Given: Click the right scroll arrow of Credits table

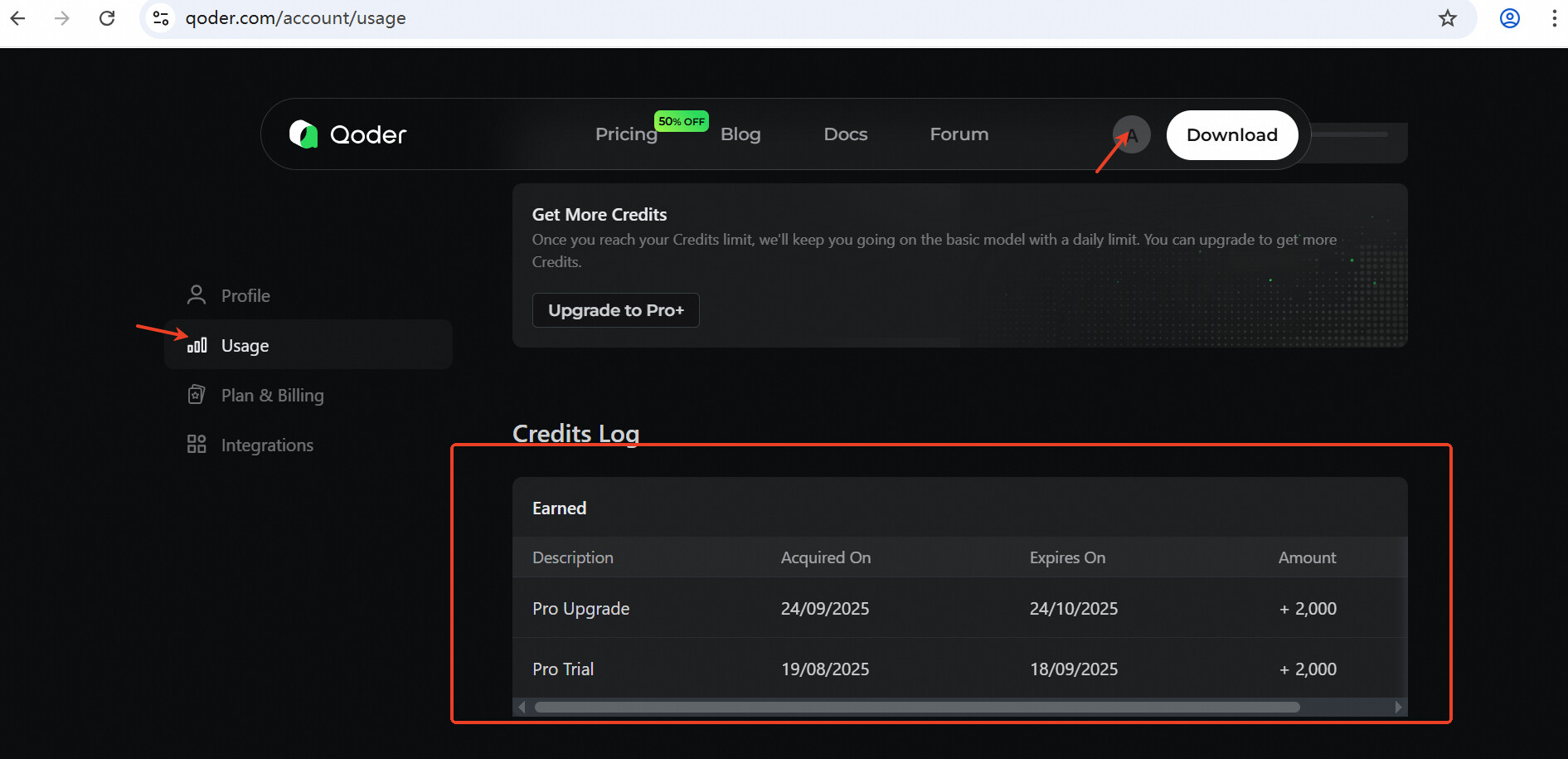Looking at the screenshot, I should tap(1398, 708).
